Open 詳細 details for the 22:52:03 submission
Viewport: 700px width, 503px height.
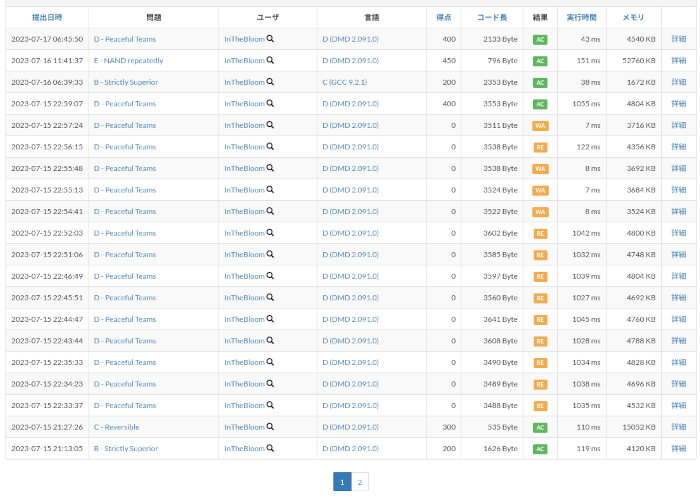[x=679, y=233]
